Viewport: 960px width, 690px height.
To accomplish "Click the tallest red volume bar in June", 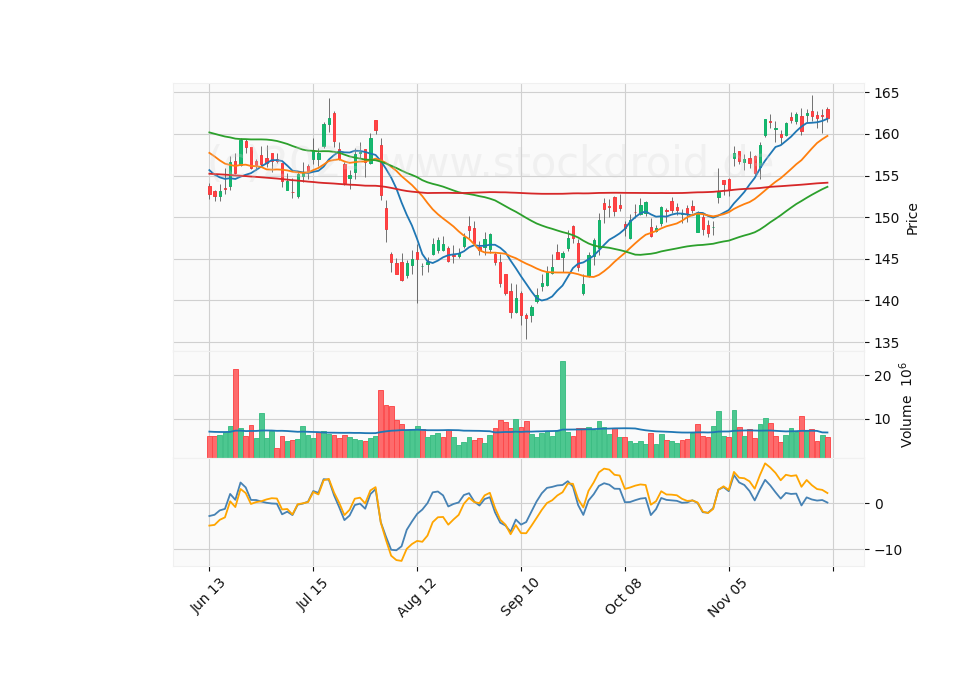I will (236, 413).
